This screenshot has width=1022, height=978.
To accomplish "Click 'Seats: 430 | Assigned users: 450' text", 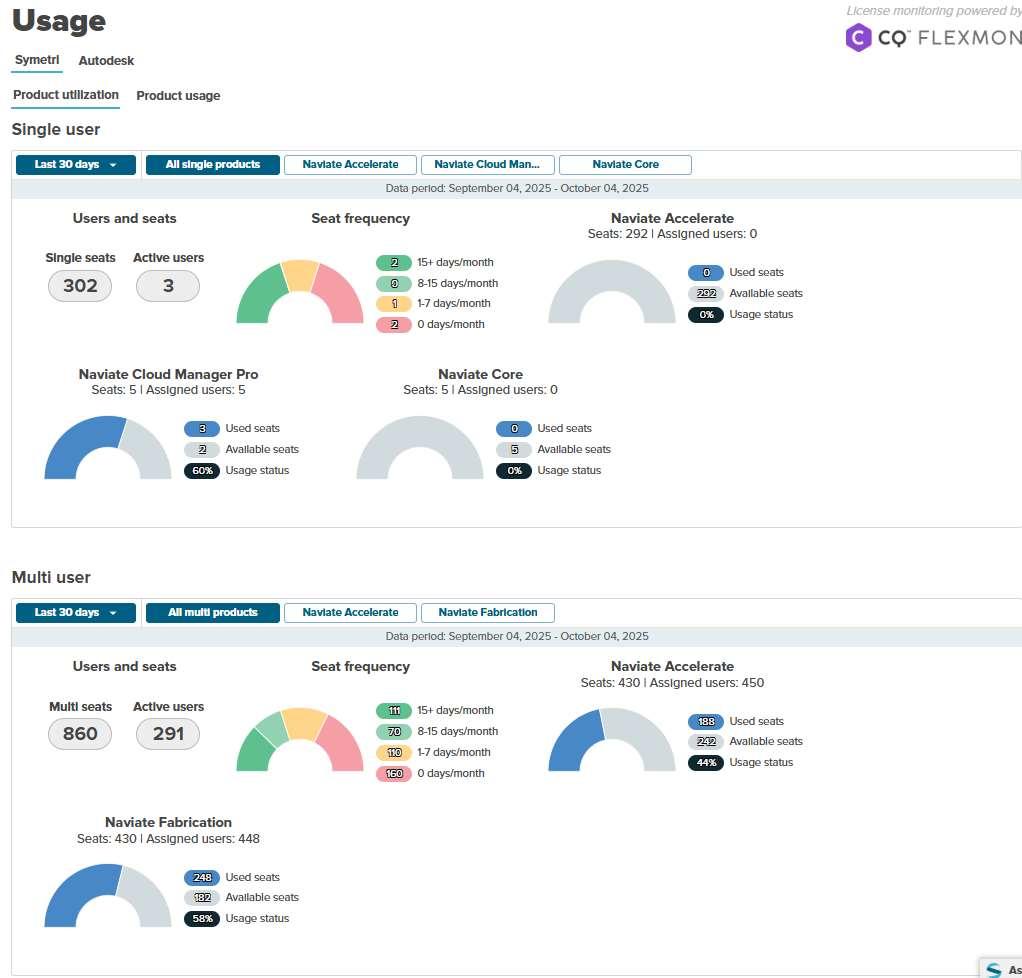I will coord(672,683).
